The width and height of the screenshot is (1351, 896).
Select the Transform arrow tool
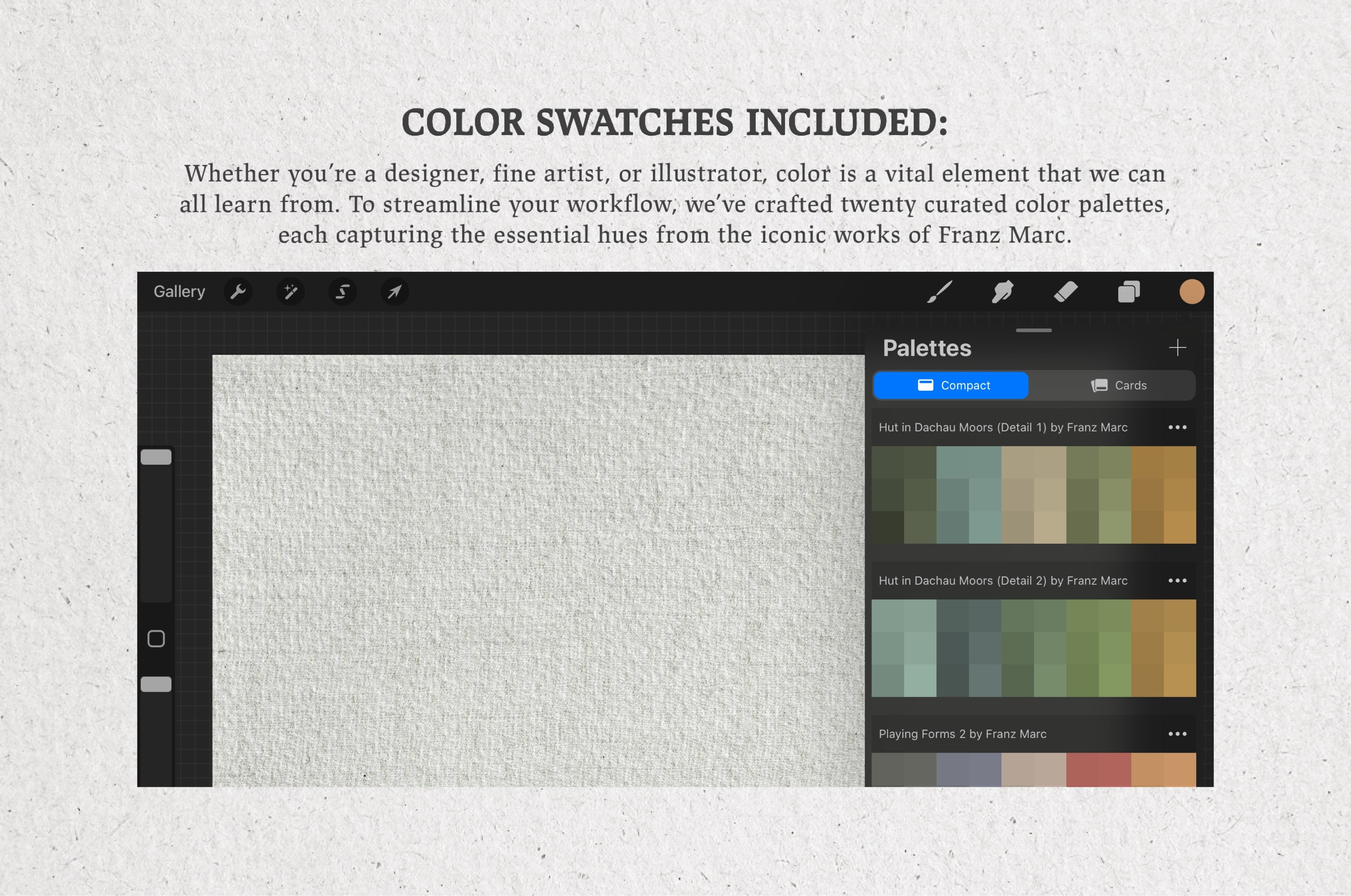pyautogui.click(x=394, y=292)
